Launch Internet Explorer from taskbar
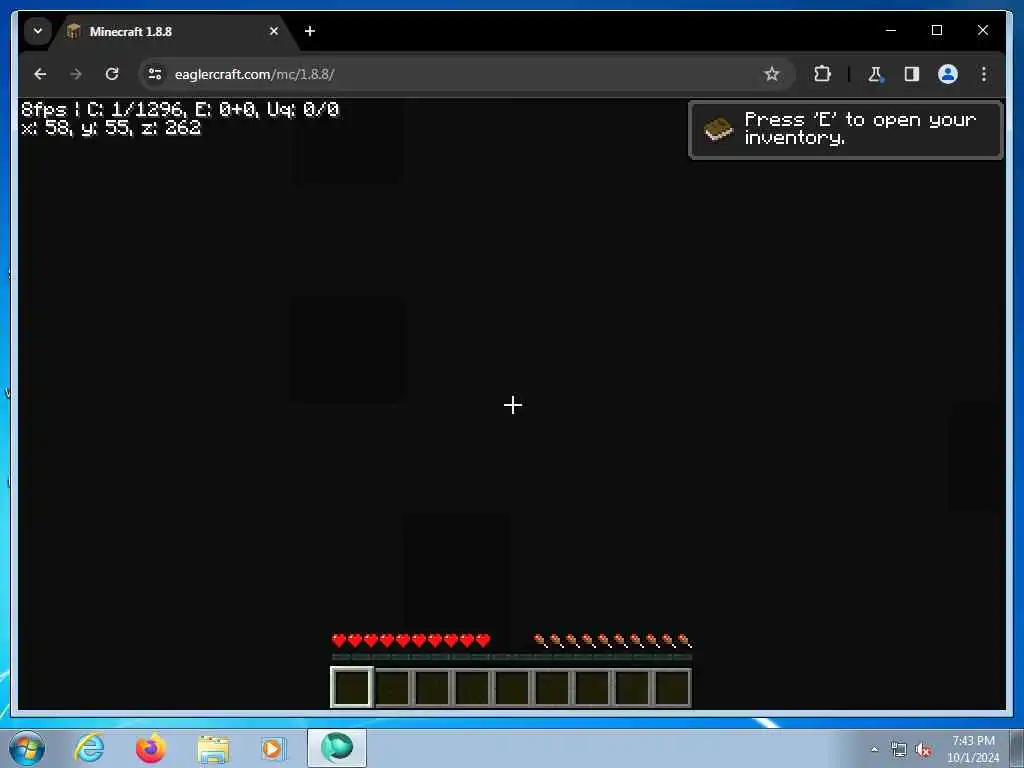 [89, 748]
